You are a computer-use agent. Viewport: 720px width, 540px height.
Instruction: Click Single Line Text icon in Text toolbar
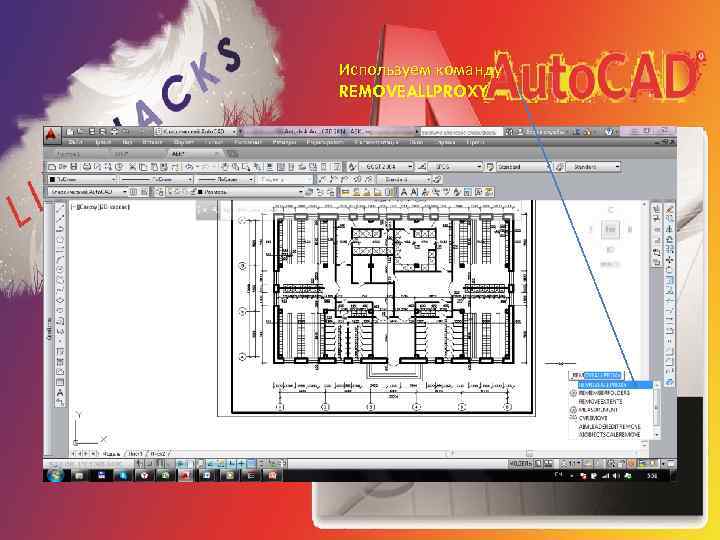pyautogui.click(x=414, y=192)
